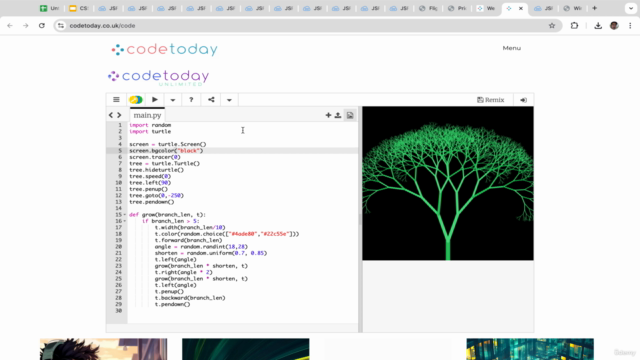Select the main.py file tab
Image resolution: width=640 pixels, height=360 pixels.
coord(147,115)
